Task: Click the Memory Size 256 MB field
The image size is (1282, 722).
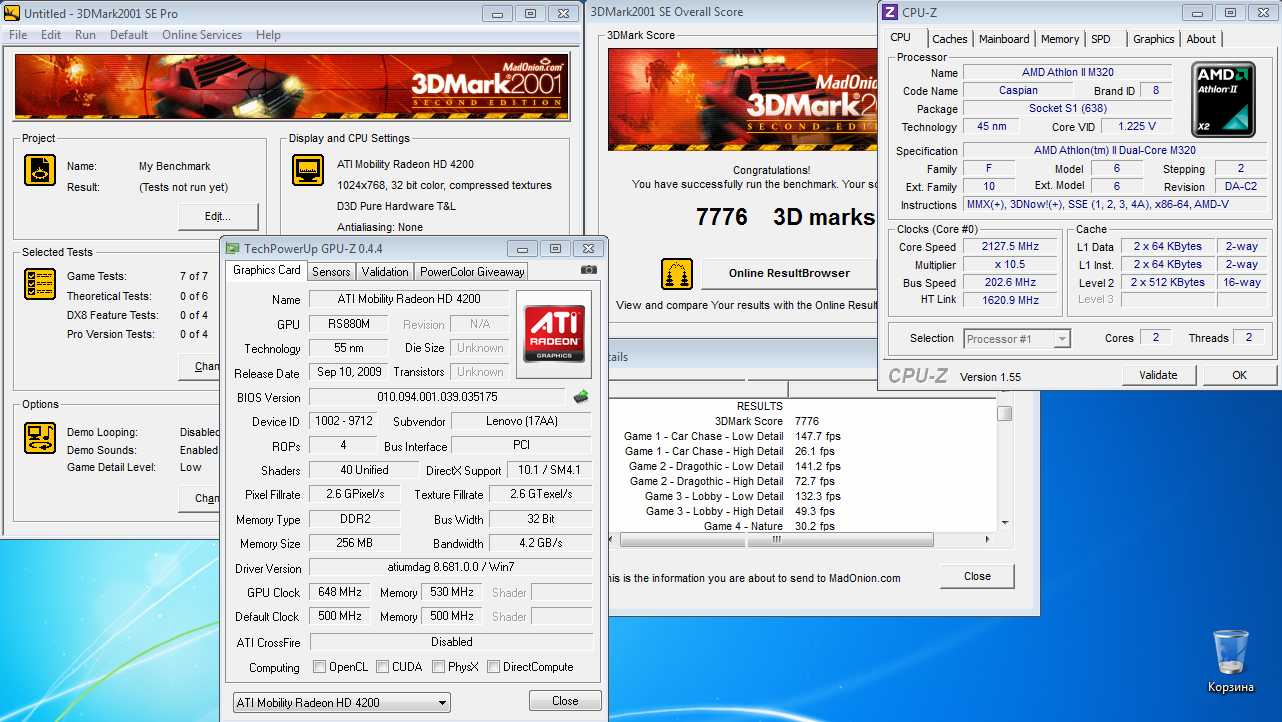Action: (x=355, y=543)
